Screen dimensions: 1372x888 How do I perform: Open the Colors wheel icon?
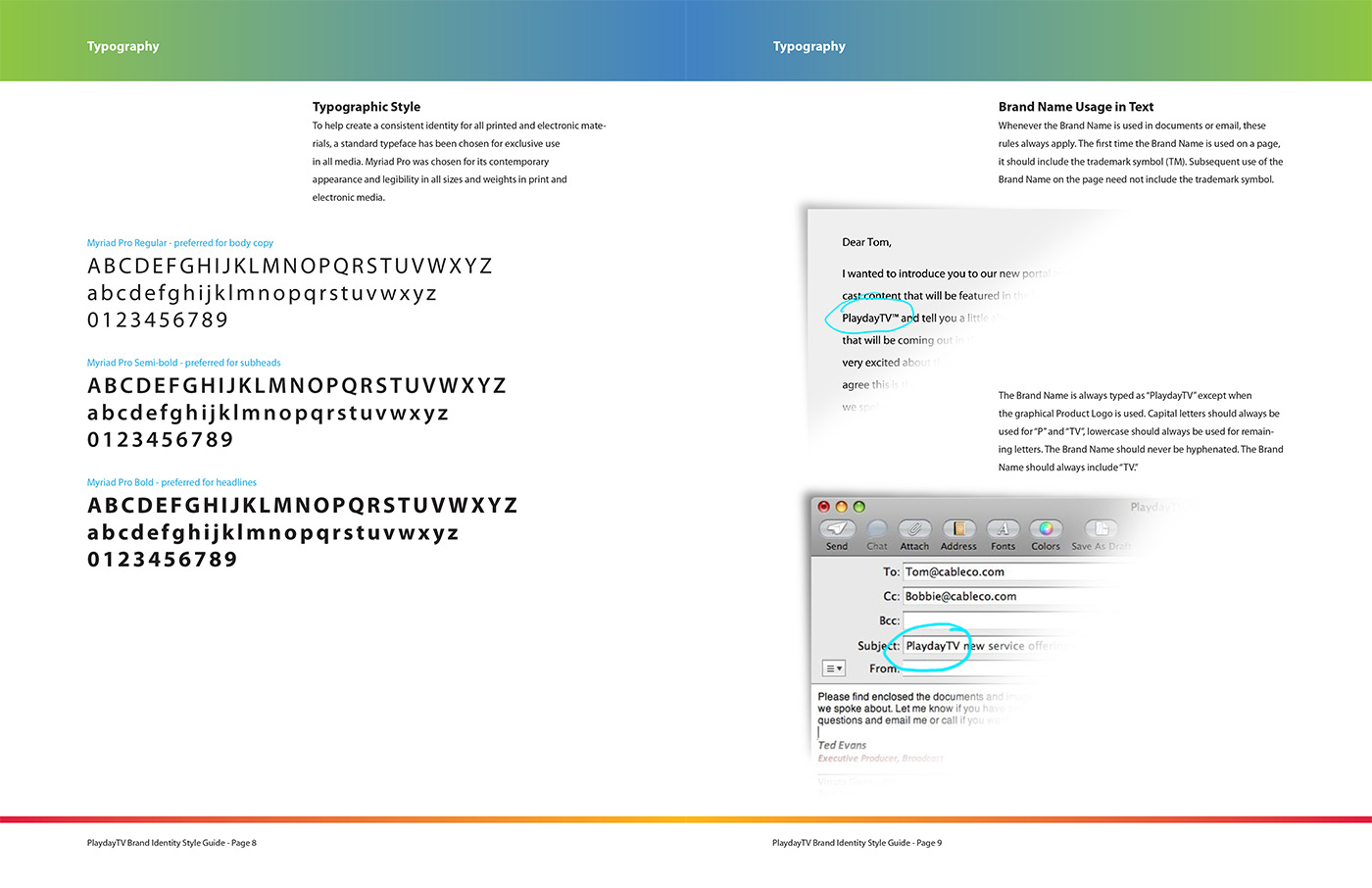1046,529
